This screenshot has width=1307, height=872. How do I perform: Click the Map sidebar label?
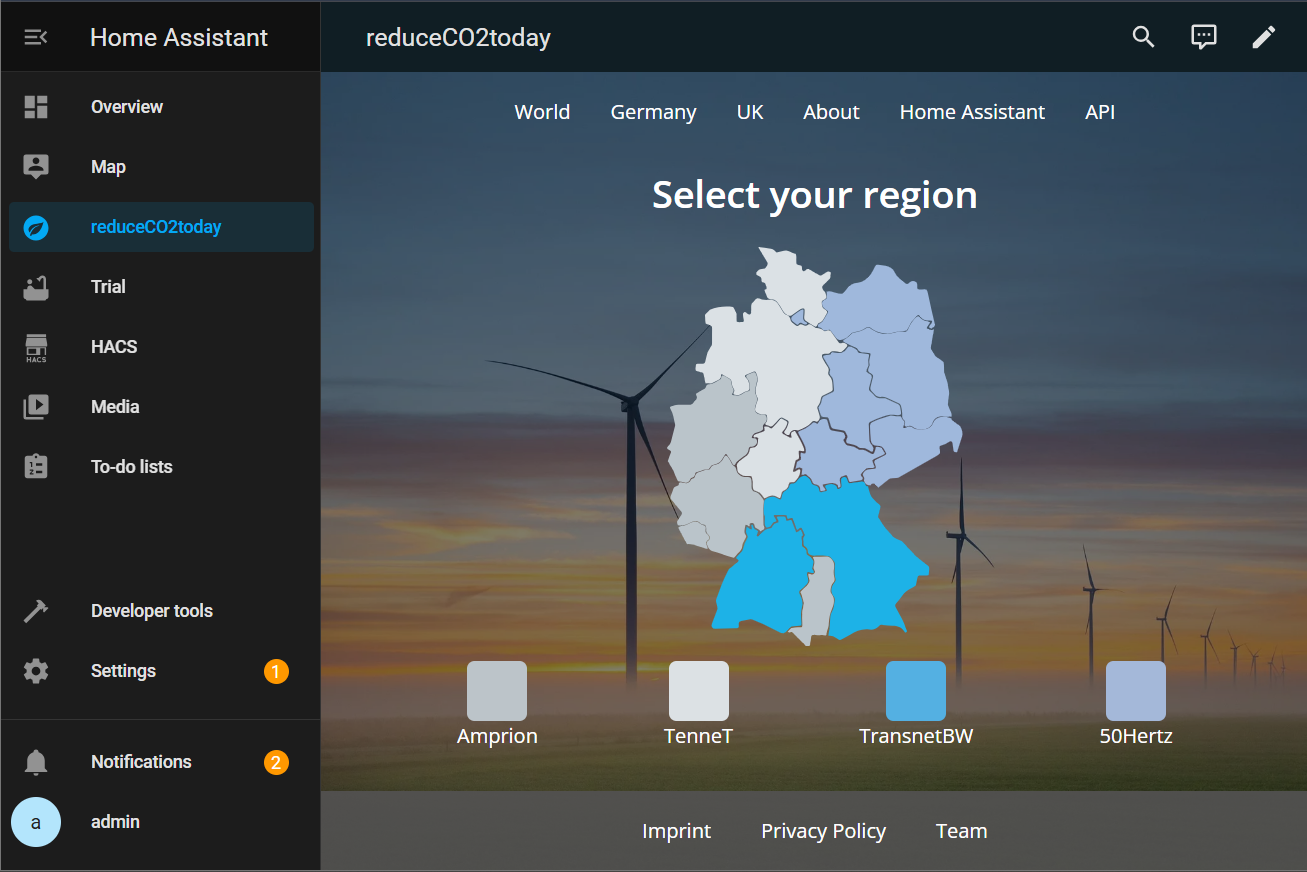coord(108,167)
